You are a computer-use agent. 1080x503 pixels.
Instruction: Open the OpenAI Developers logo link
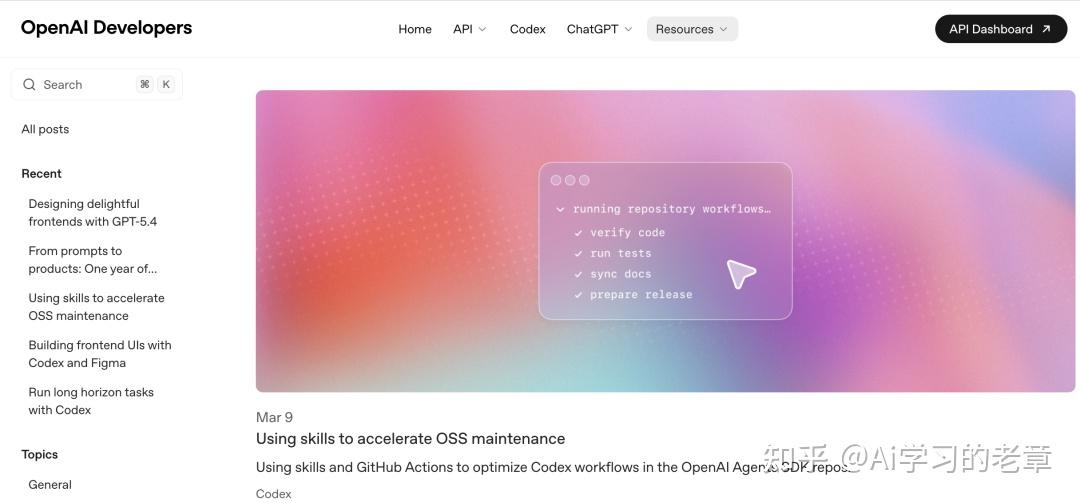click(106, 28)
